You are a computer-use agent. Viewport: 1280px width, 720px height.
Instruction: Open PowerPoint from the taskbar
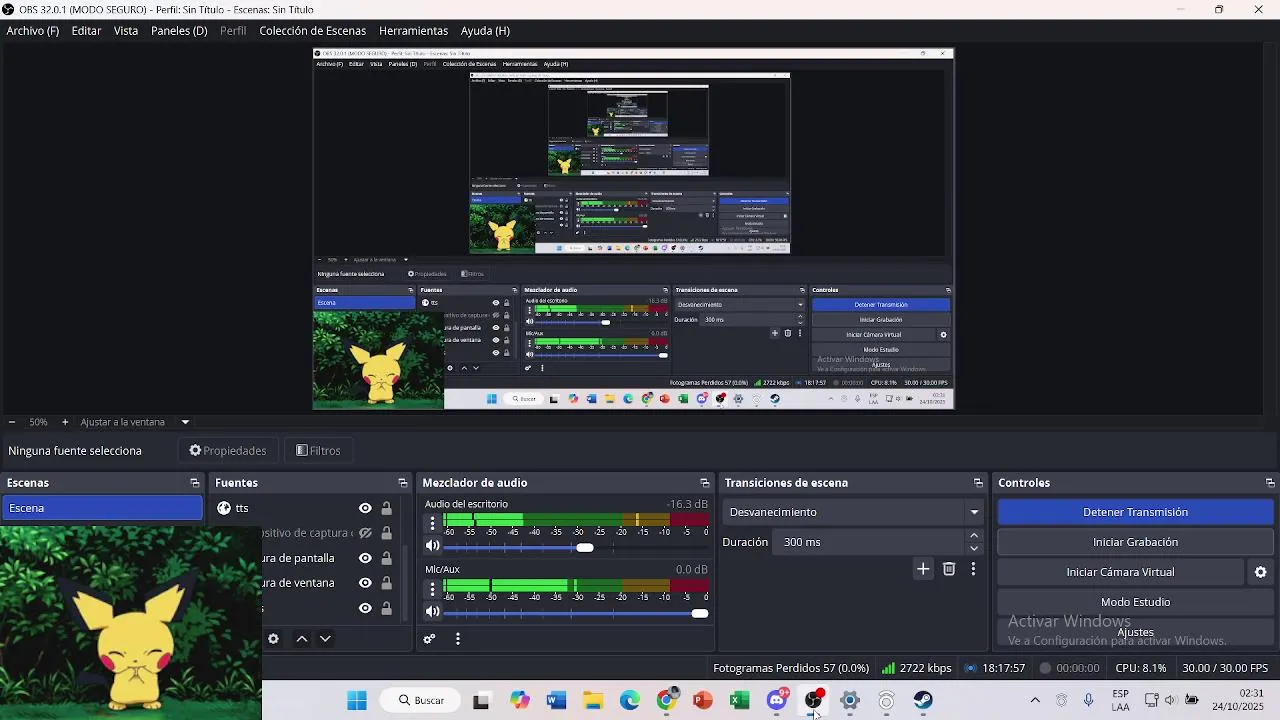point(703,700)
